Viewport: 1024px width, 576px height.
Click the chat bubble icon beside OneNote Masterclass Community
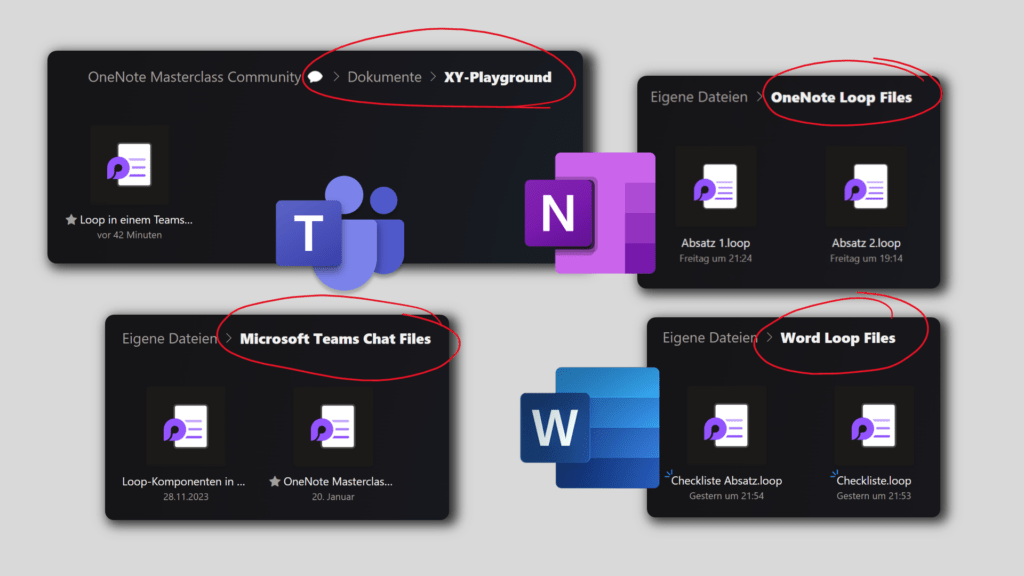(315, 76)
